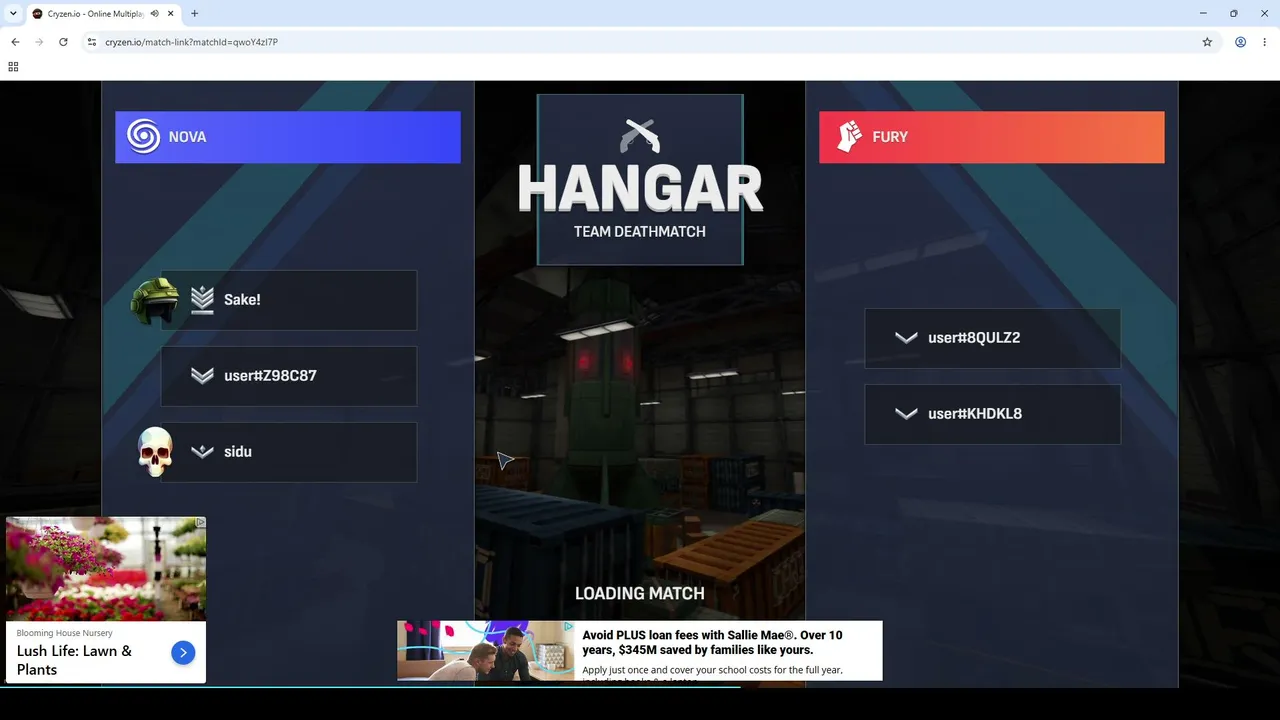This screenshot has height=720, width=1280.
Task: Click the Sallie Mae ad photo
Action: click(x=486, y=651)
